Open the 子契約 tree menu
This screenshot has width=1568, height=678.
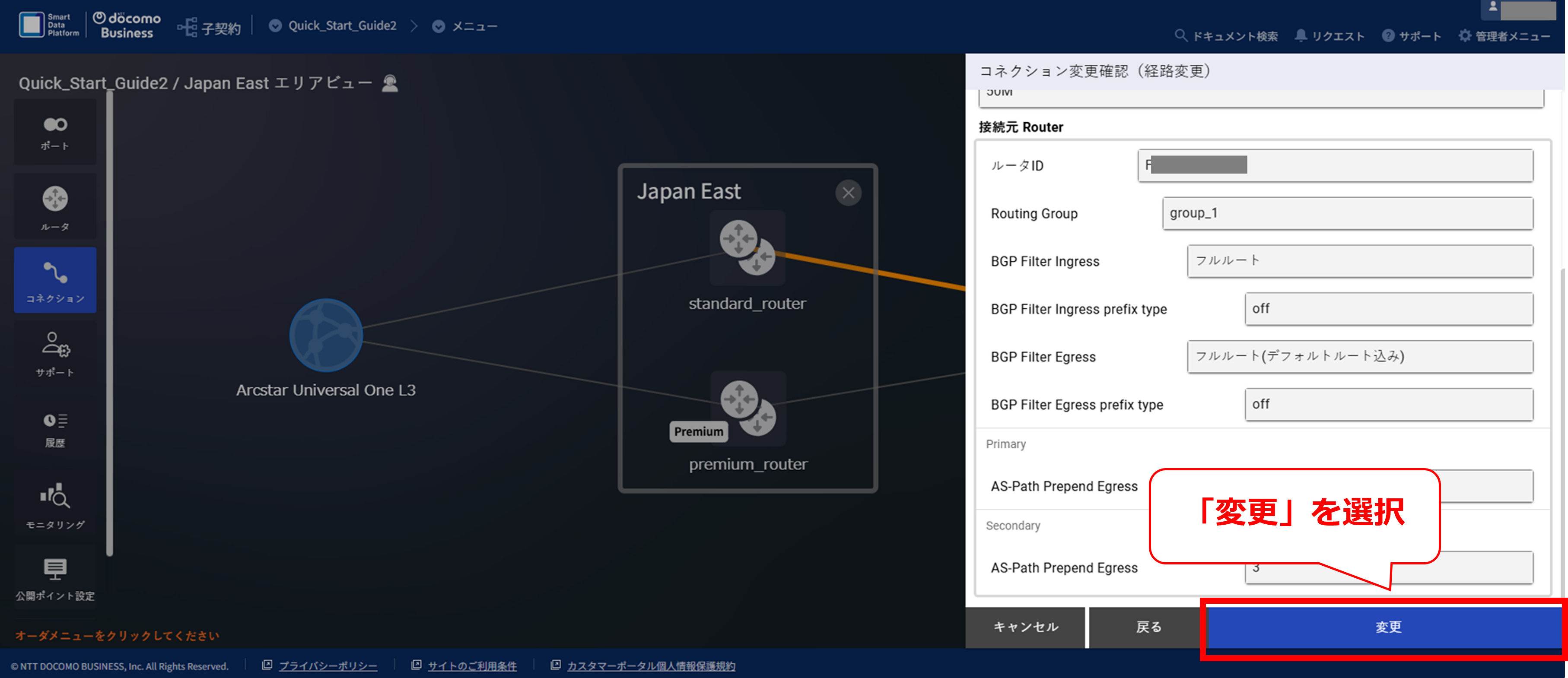(209, 27)
